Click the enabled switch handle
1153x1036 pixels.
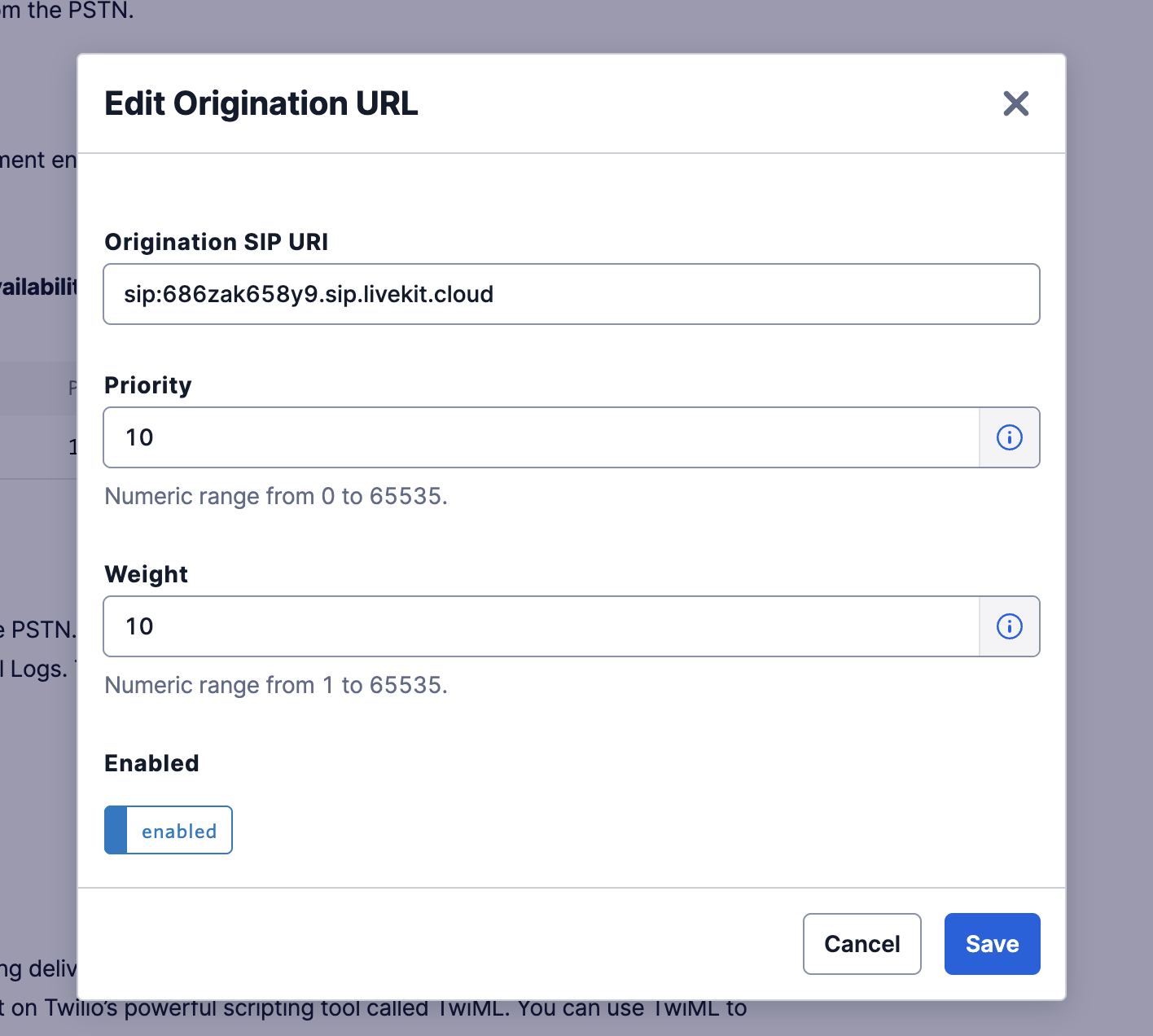(118, 830)
